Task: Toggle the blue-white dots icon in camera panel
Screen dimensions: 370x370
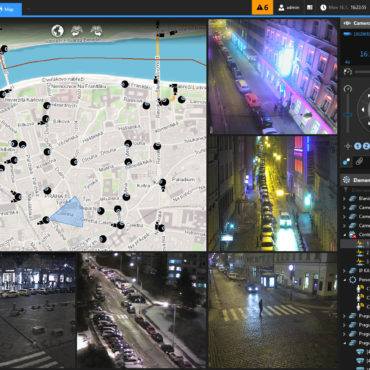Action: [x=347, y=161]
